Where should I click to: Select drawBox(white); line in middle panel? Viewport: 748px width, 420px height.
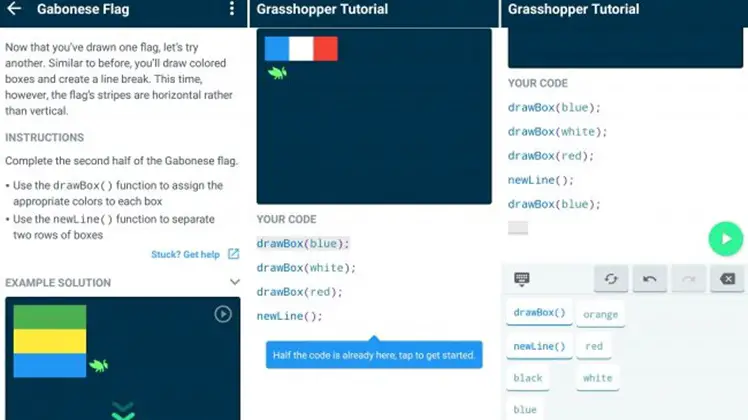tap(306, 268)
